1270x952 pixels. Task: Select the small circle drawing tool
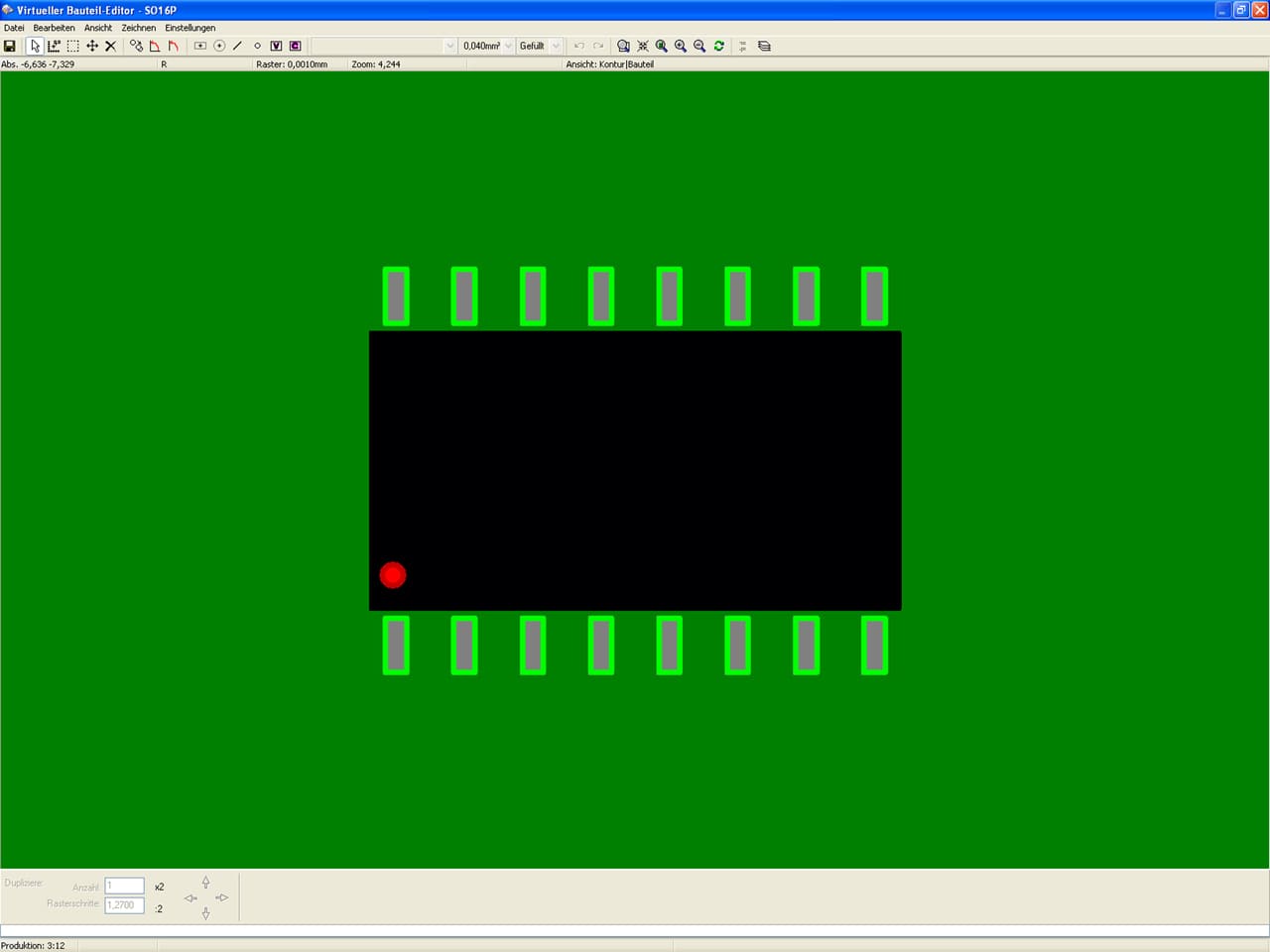click(257, 46)
